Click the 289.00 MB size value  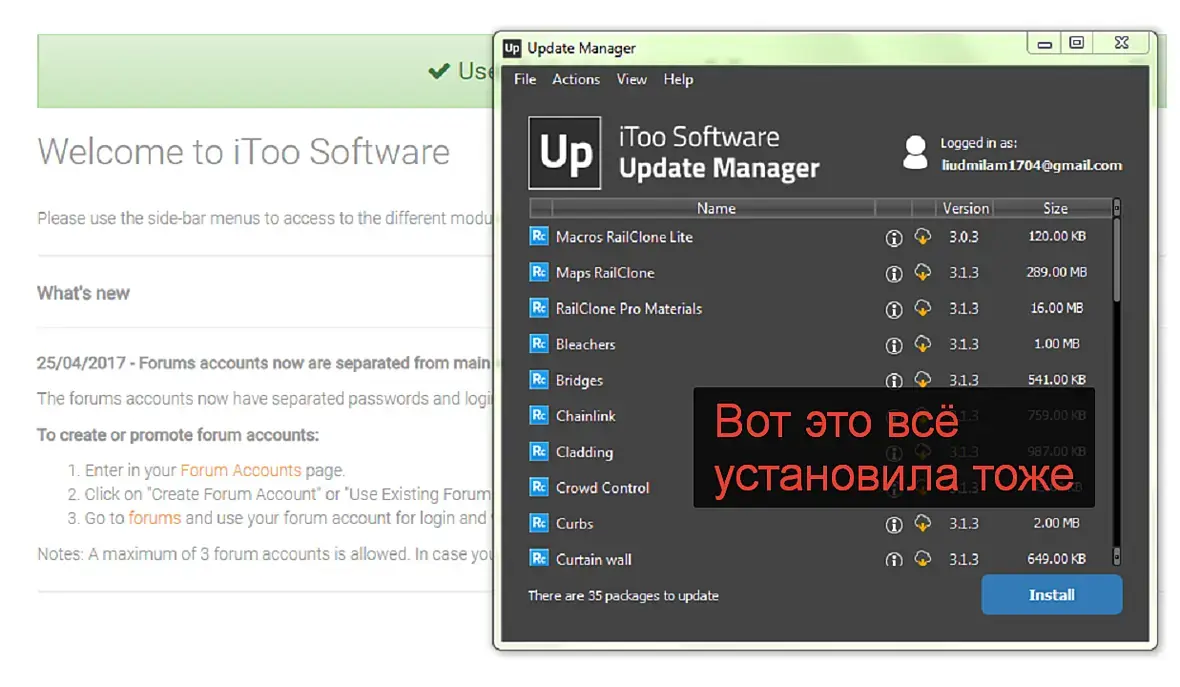[1056, 272]
